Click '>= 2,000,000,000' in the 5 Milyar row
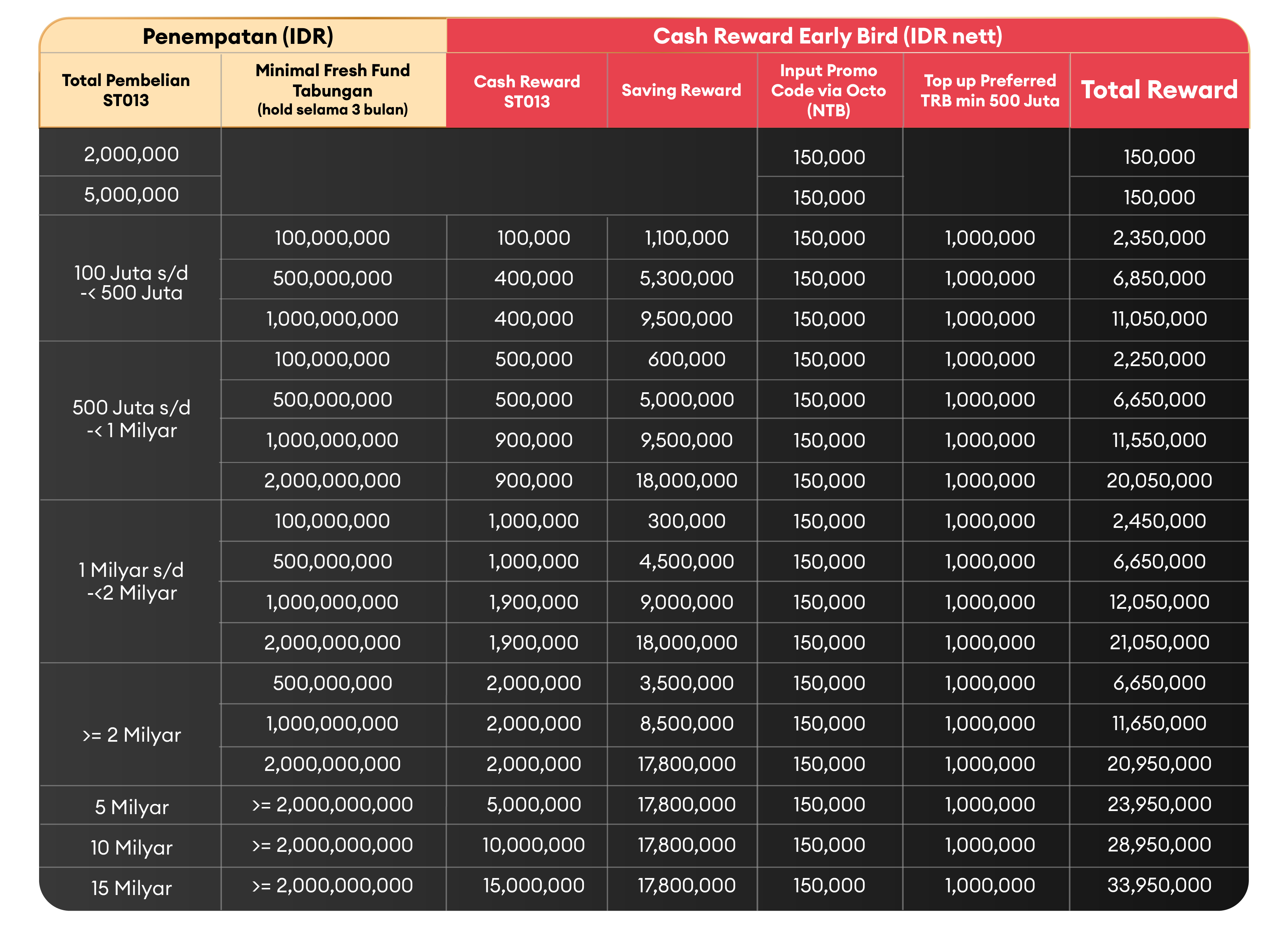The height and width of the screenshot is (929, 1288). pos(332,804)
